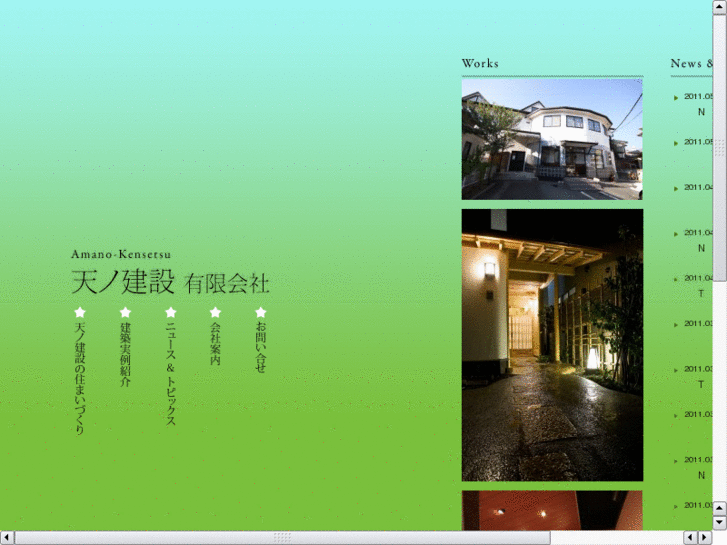Open night entrance pathway photo

(x=552, y=345)
